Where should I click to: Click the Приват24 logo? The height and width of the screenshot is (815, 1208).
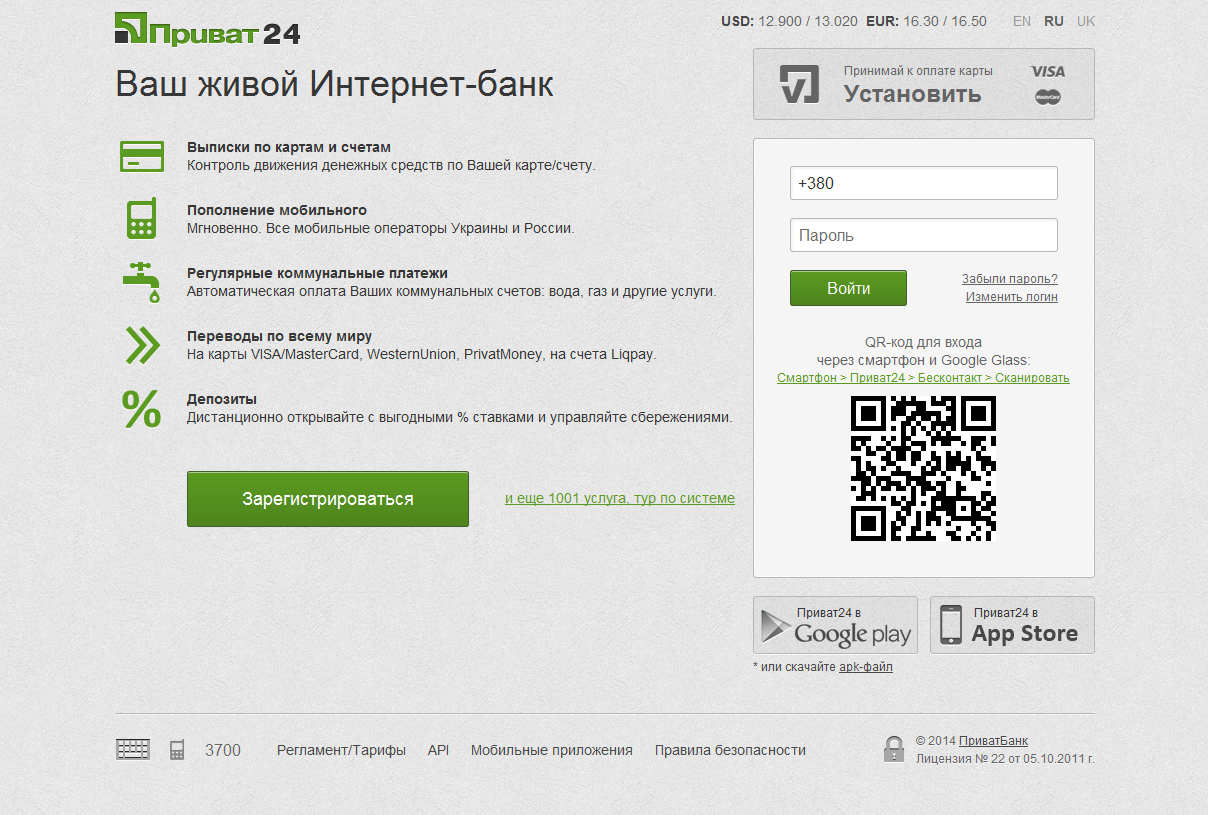(x=208, y=29)
